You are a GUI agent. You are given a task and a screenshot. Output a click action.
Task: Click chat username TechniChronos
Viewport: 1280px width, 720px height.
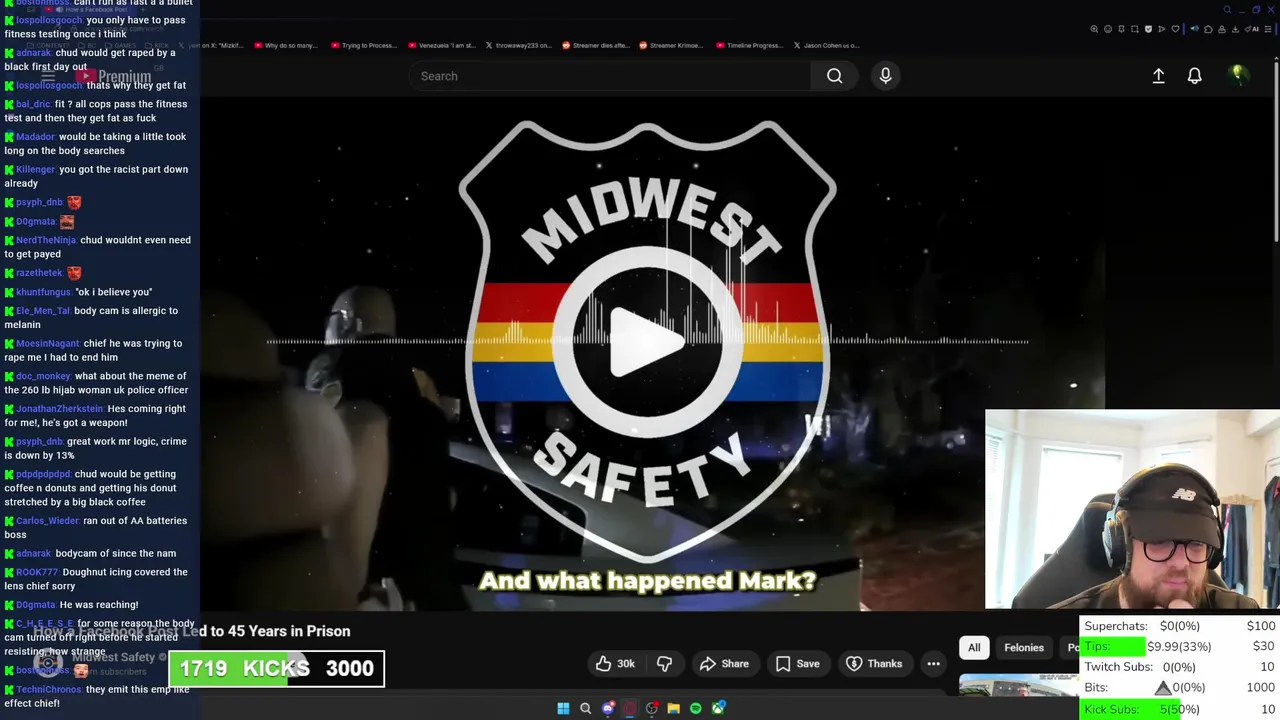click(x=49, y=690)
